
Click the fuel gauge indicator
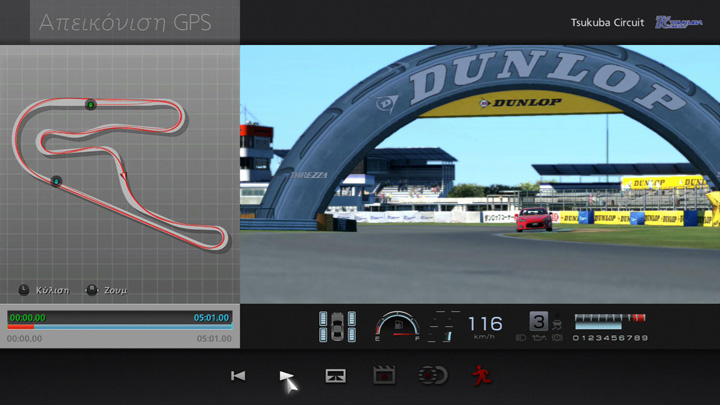397,327
